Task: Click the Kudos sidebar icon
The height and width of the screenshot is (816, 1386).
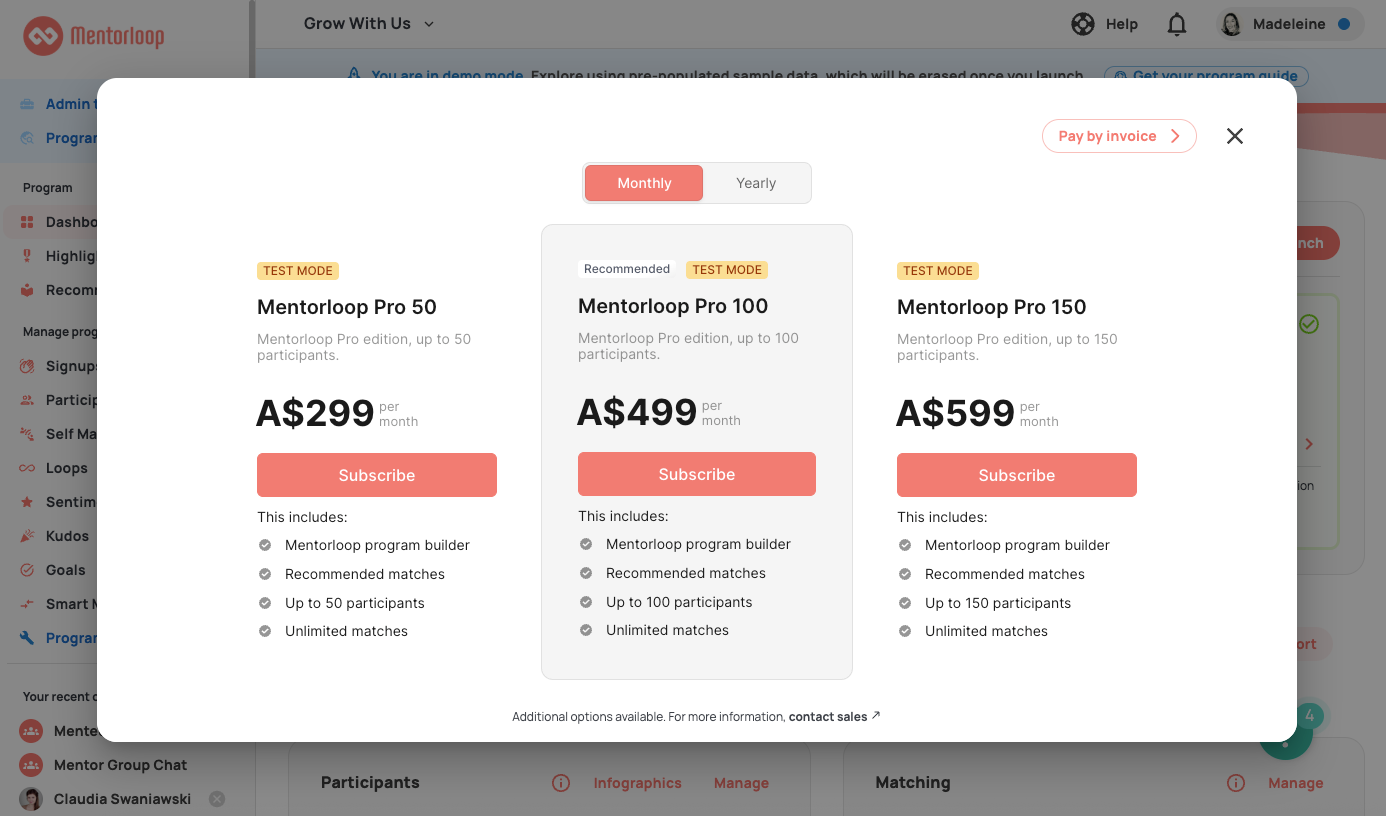Action: coord(27,536)
